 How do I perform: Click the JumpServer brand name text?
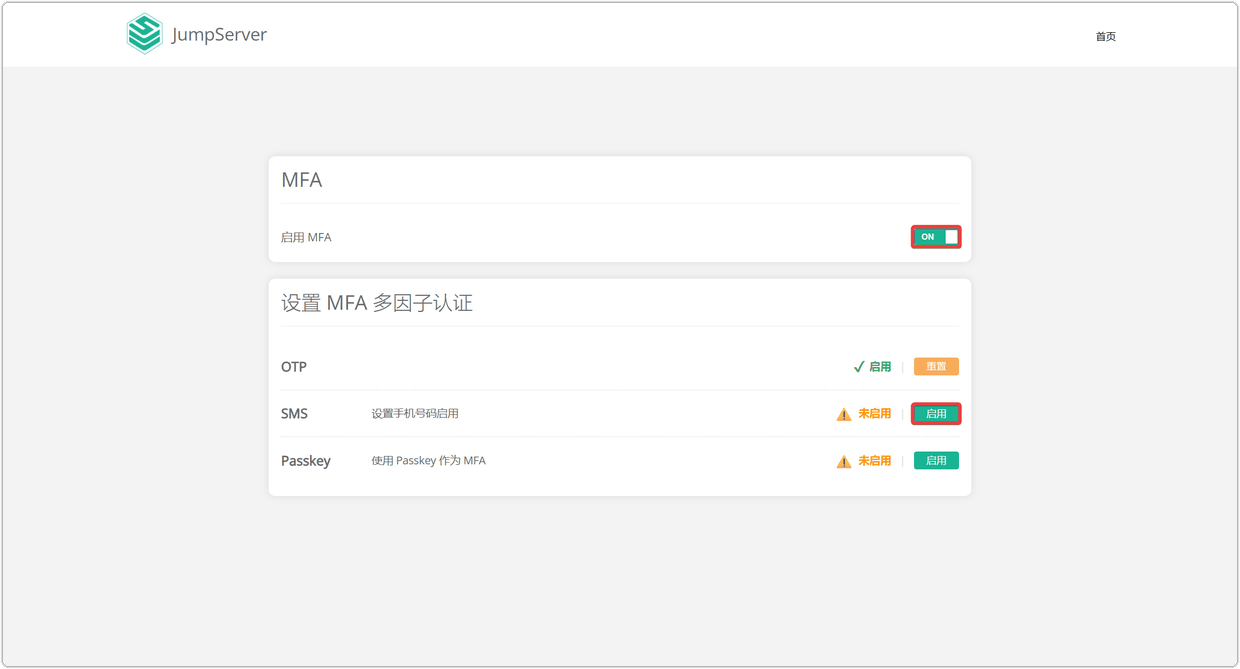tap(219, 35)
